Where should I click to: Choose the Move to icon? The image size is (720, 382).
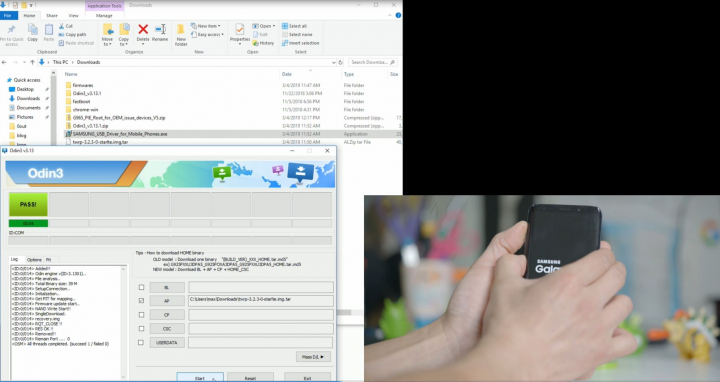pos(107,30)
